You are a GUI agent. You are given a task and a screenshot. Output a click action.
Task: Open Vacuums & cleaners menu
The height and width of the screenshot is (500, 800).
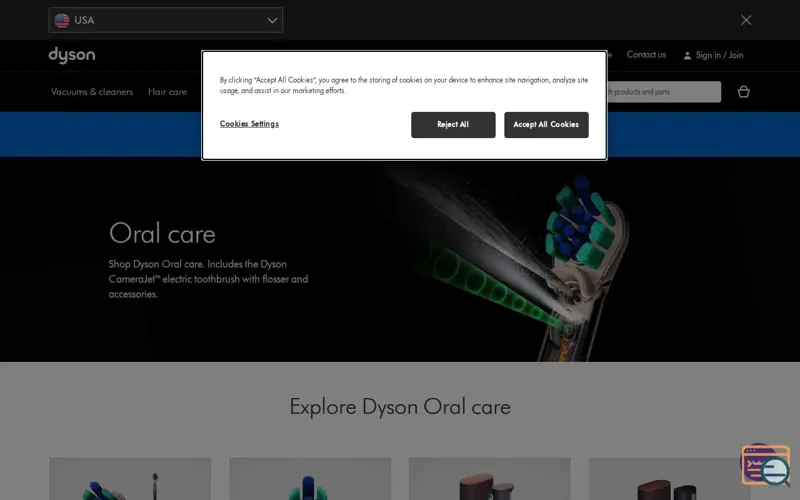(x=92, y=92)
